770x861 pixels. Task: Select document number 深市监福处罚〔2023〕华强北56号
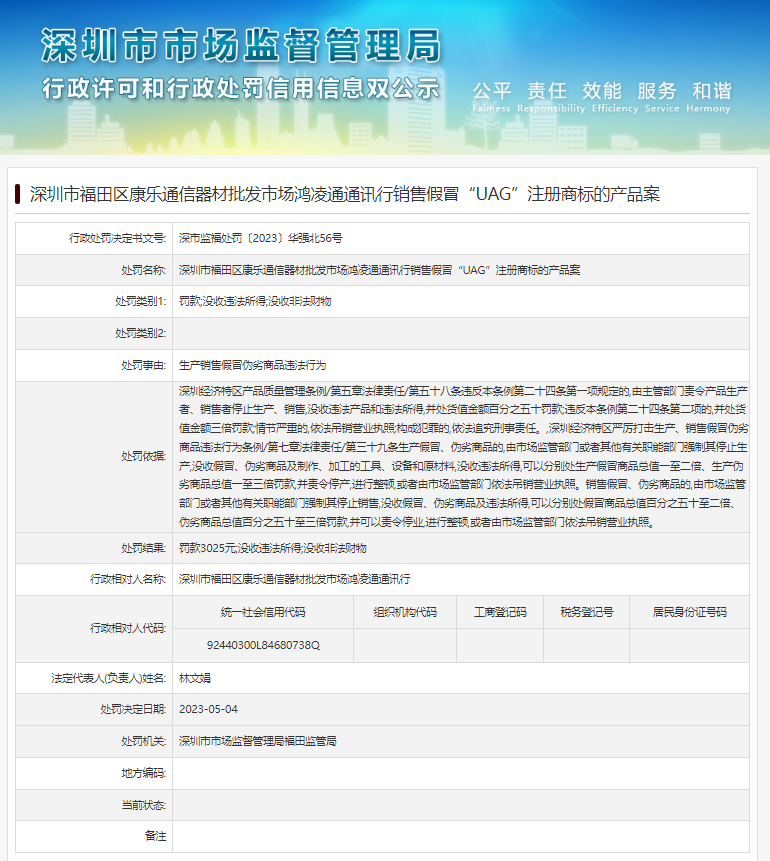[260, 238]
